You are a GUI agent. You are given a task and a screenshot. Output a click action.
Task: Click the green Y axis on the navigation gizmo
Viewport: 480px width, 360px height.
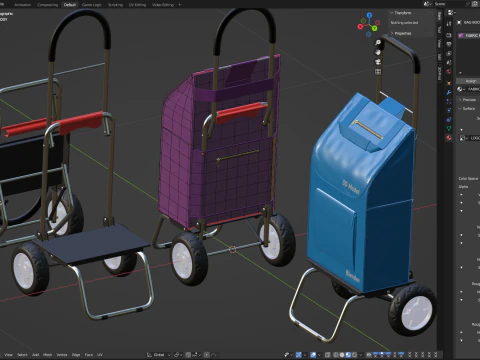tap(375, 28)
